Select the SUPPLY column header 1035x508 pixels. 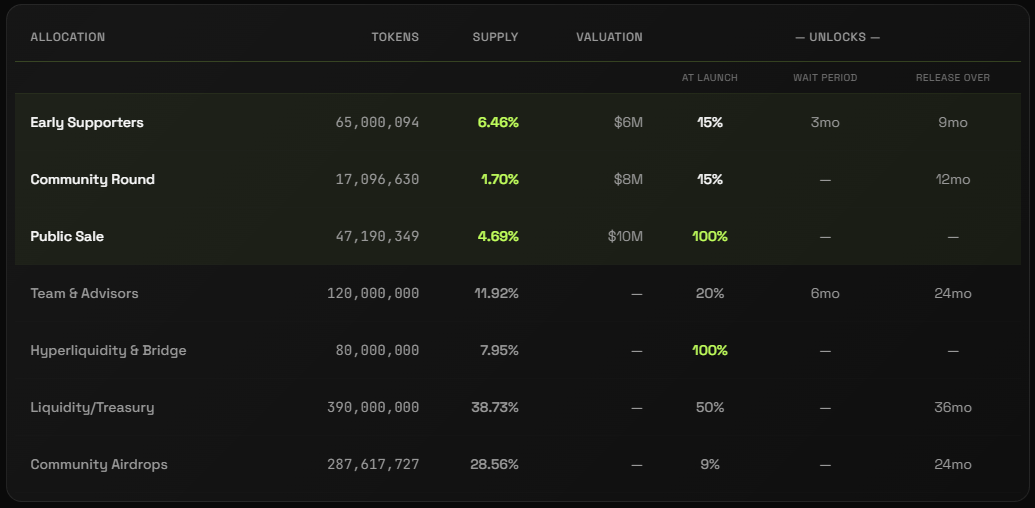tap(495, 38)
